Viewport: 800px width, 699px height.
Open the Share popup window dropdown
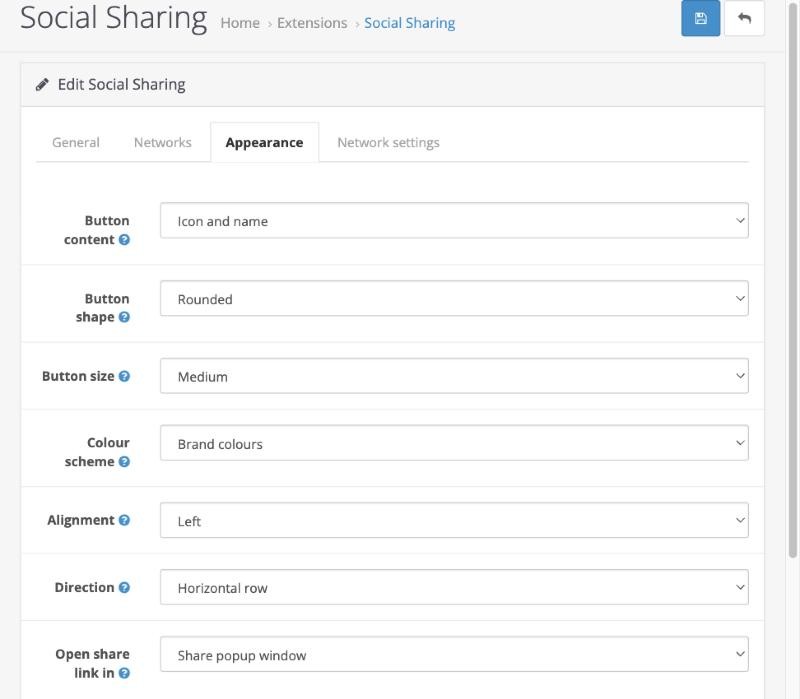coord(454,654)
